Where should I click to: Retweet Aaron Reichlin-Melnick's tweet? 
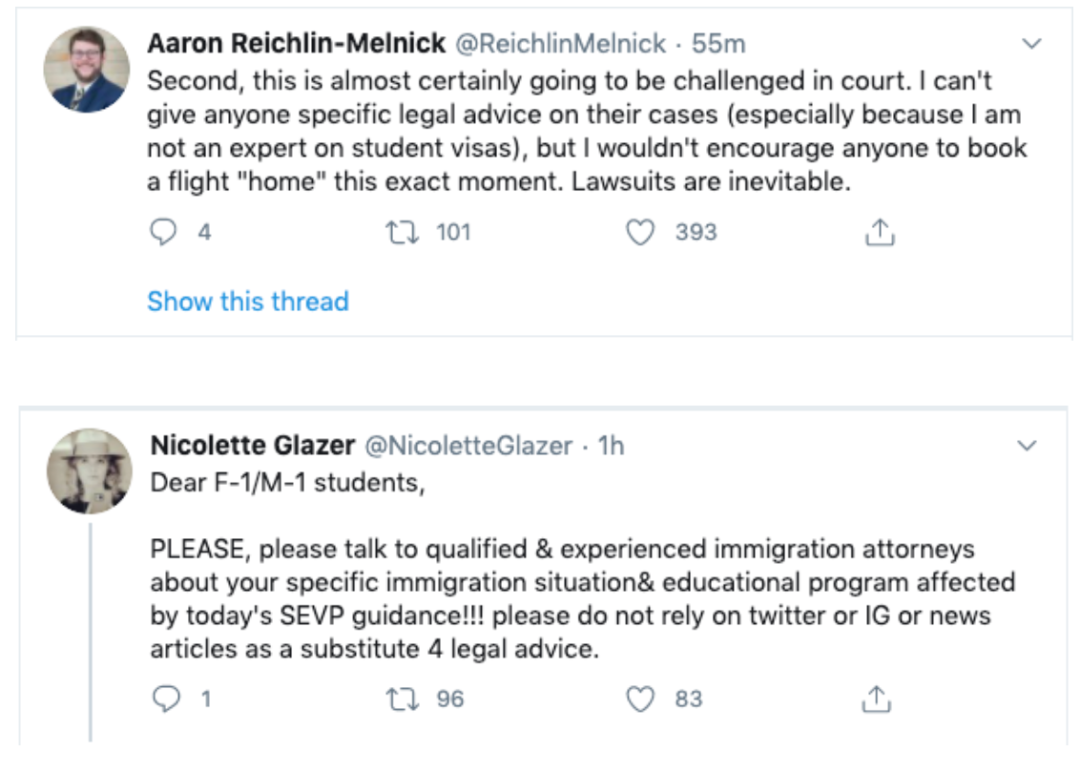[402, 232]
